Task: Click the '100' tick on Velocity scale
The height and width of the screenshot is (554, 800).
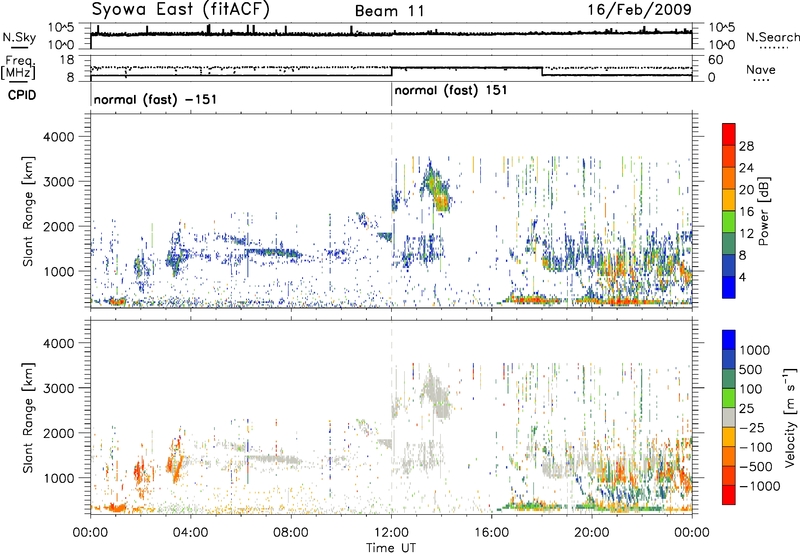Action: point(751,389)
